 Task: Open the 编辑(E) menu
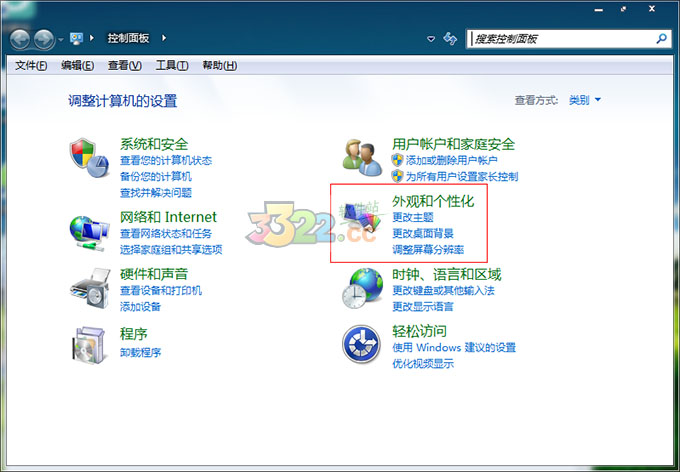(77, 66)
